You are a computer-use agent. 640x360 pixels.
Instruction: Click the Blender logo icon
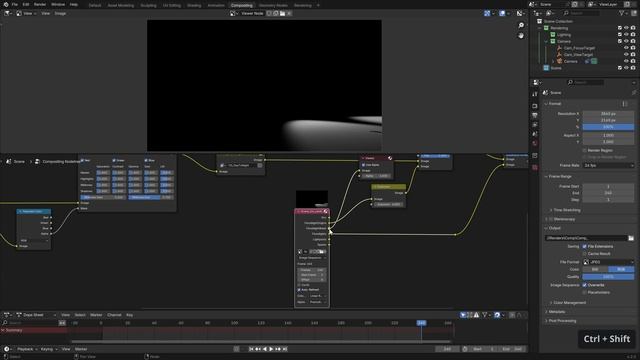click(5, 4)
